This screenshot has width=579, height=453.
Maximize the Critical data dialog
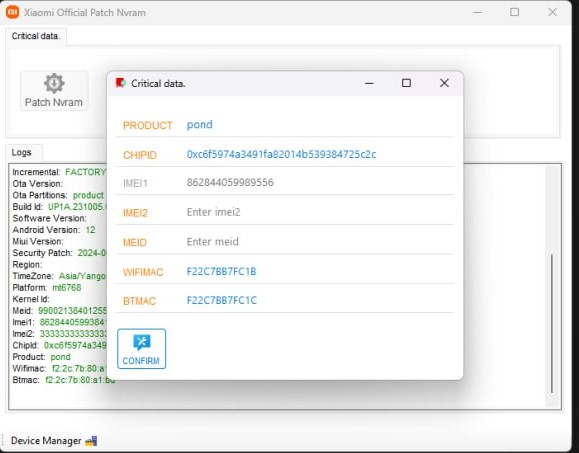coord(406,83)
